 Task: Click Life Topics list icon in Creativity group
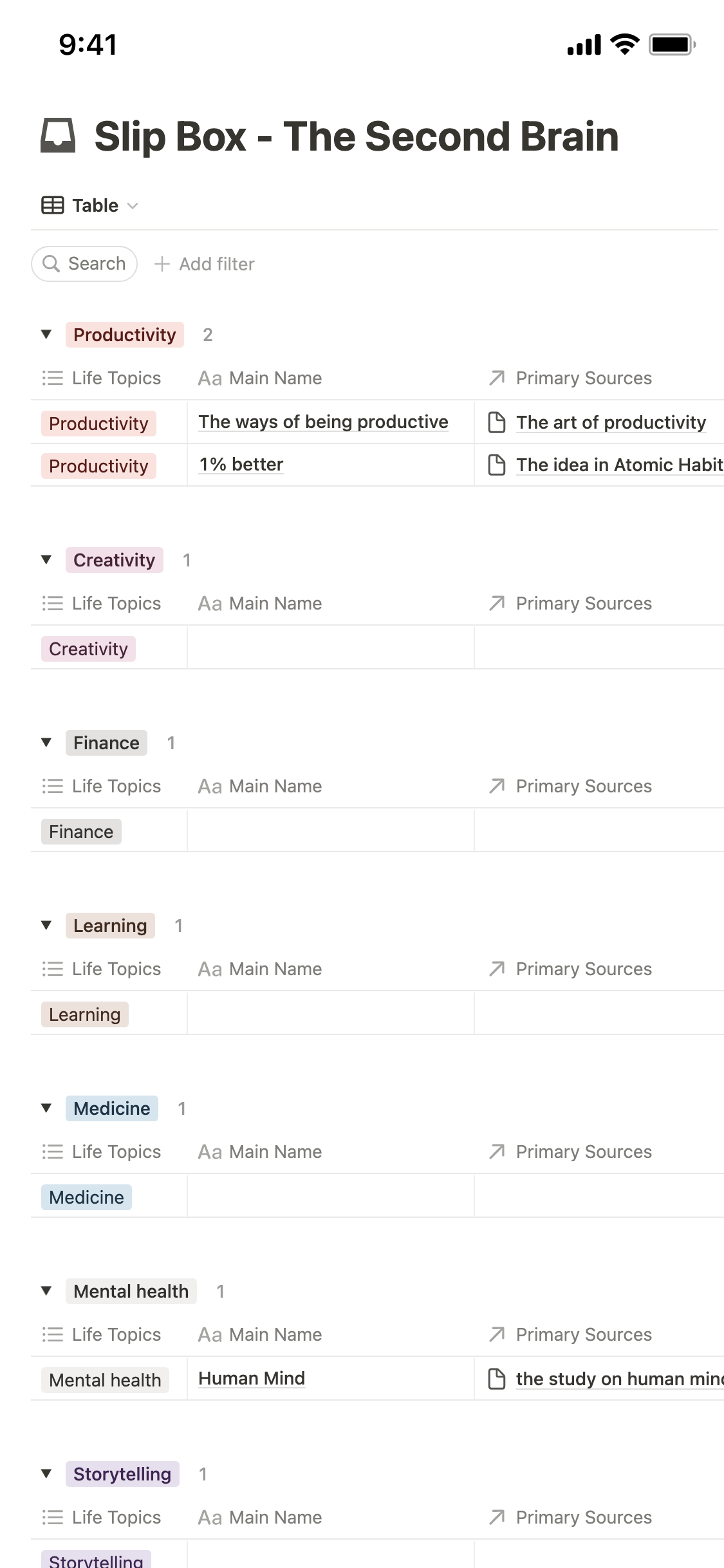(x=53, y=603)
